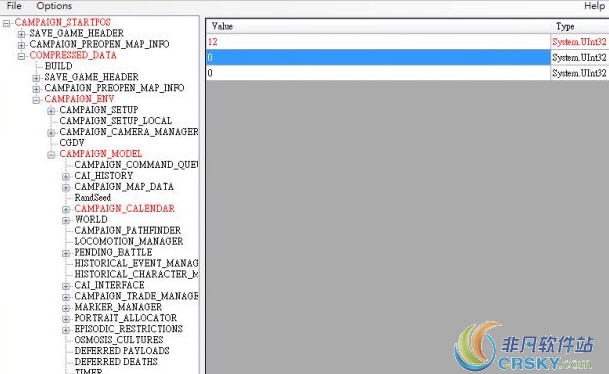The height and width of the screenshot is (374, 609).
Task: Select the CAI_HISTORY tree label
Action: [104, 176]
